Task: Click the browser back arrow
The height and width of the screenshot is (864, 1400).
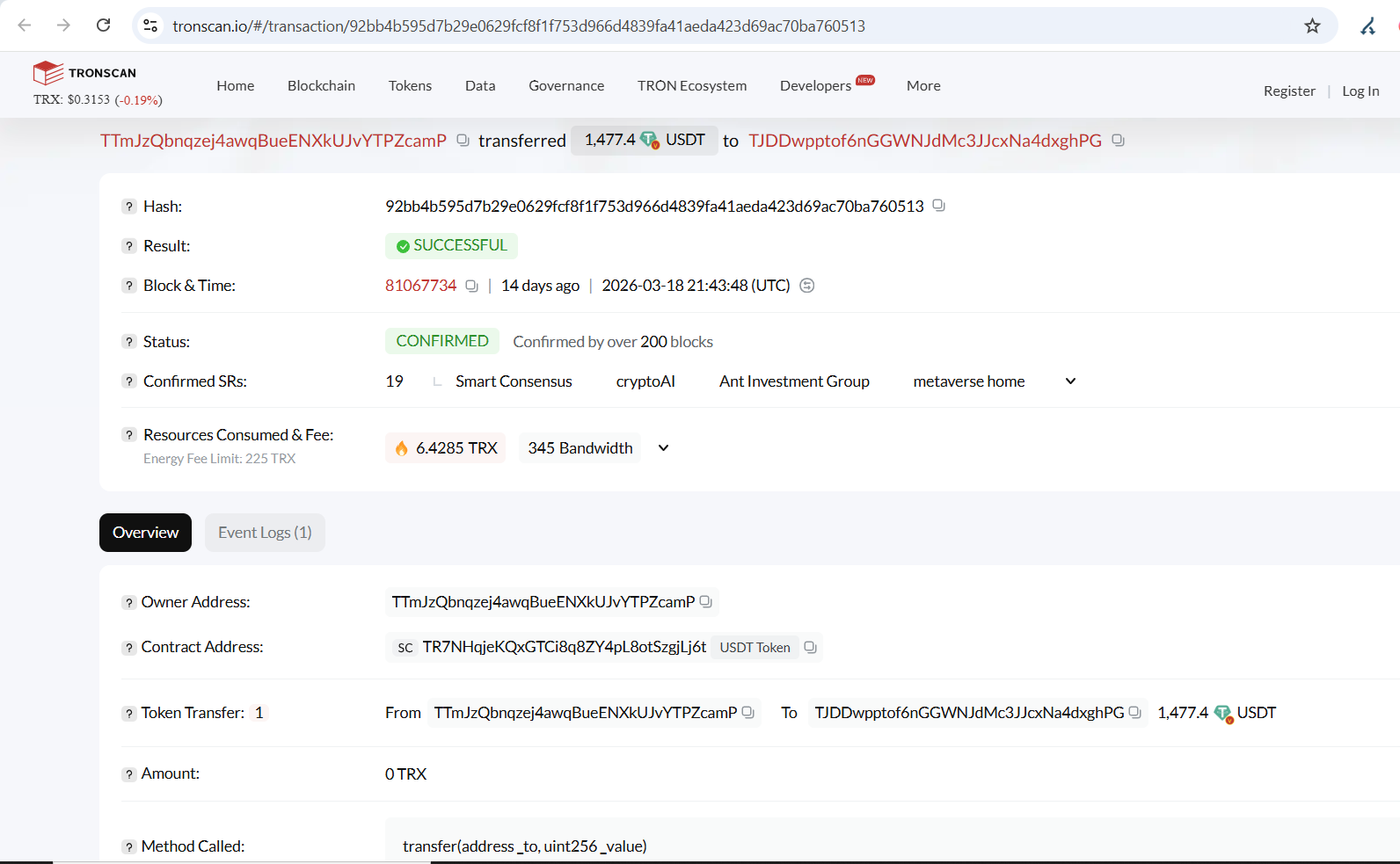Action: coord(25,25)
